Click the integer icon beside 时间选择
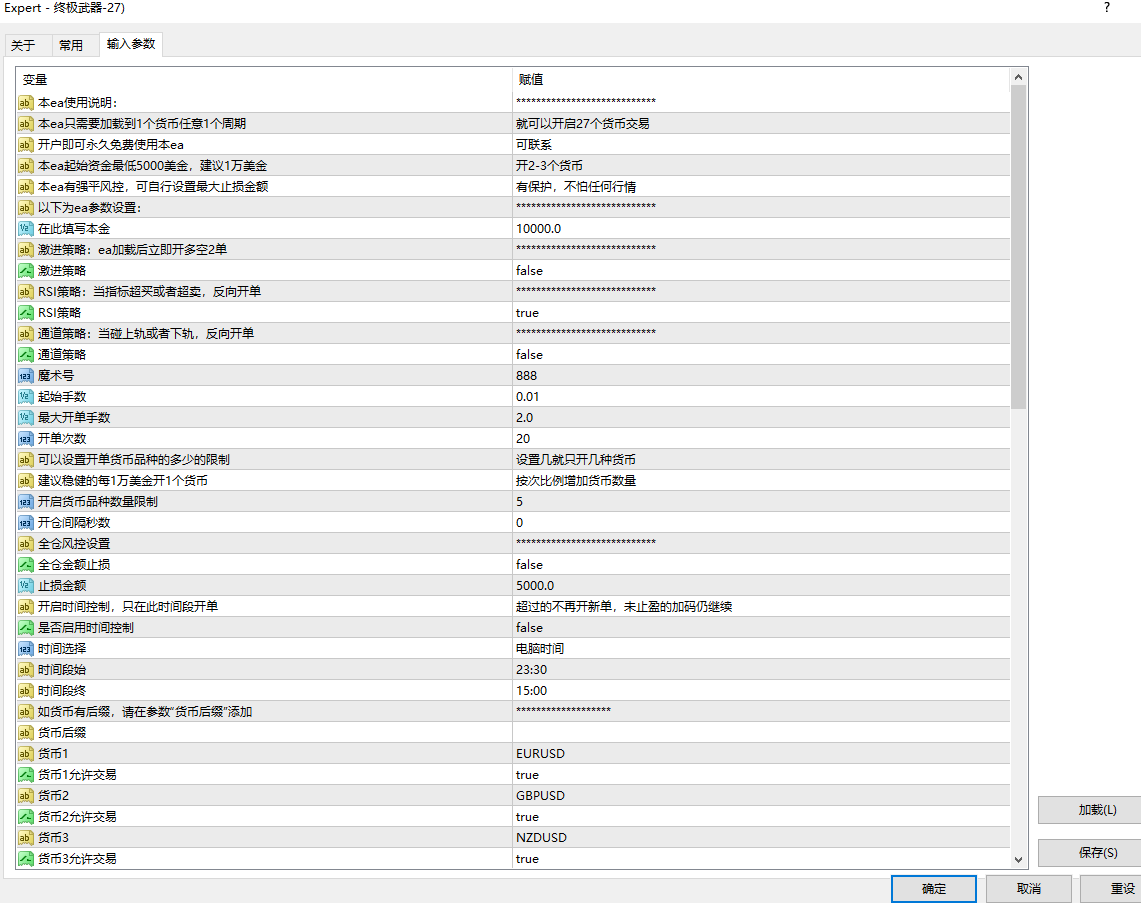 tap(25, 648)
